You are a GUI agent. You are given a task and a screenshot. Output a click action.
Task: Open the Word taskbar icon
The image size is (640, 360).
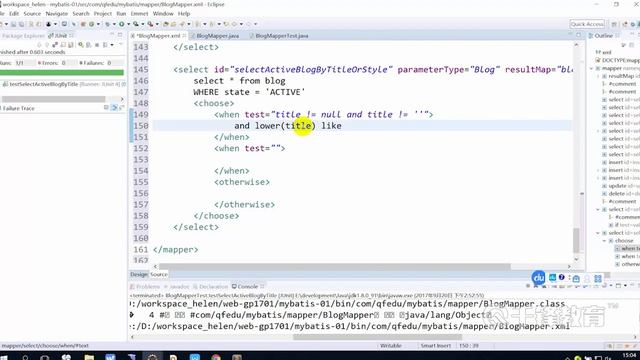click(x=110, y=357)
